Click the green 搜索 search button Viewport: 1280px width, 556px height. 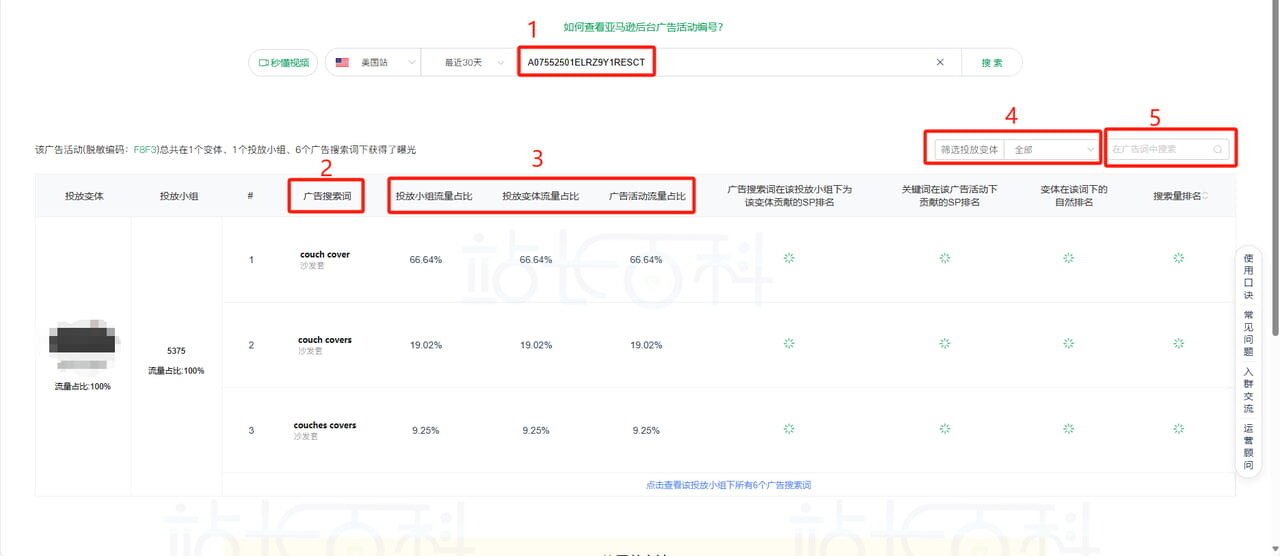(x=992, y=62)
